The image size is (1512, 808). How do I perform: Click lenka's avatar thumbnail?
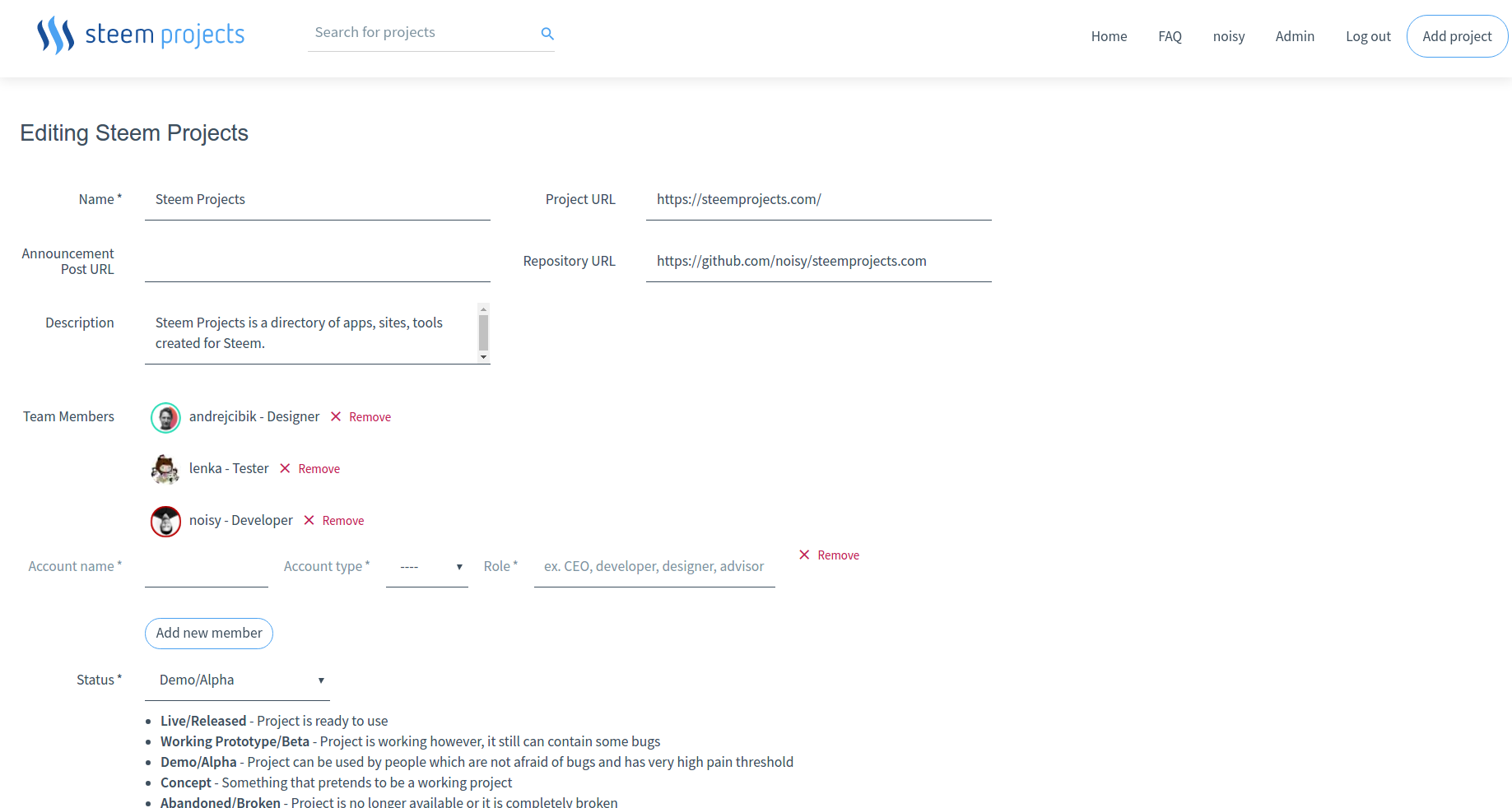coord(165,470)
